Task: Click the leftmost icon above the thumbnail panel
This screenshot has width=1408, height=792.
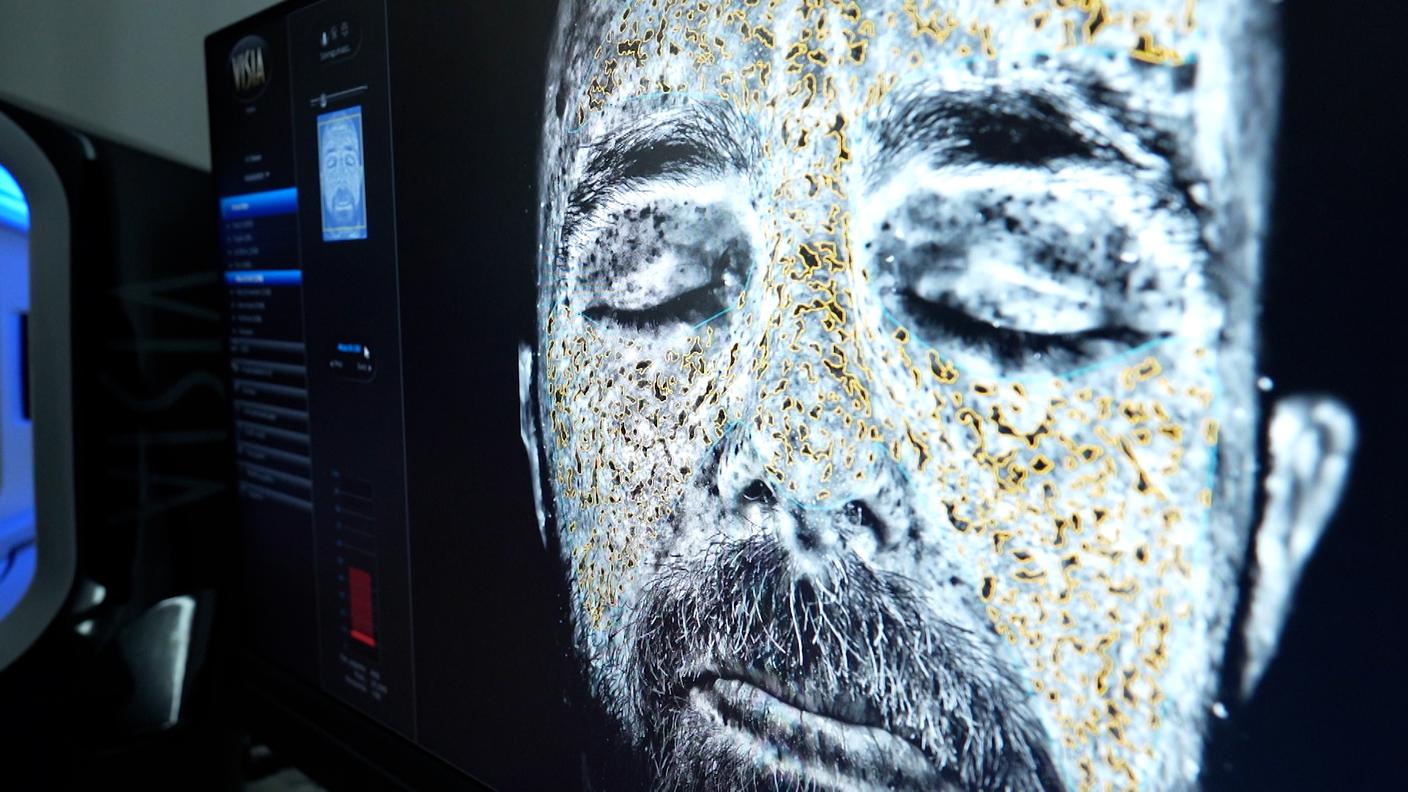Action: point(322,38)
